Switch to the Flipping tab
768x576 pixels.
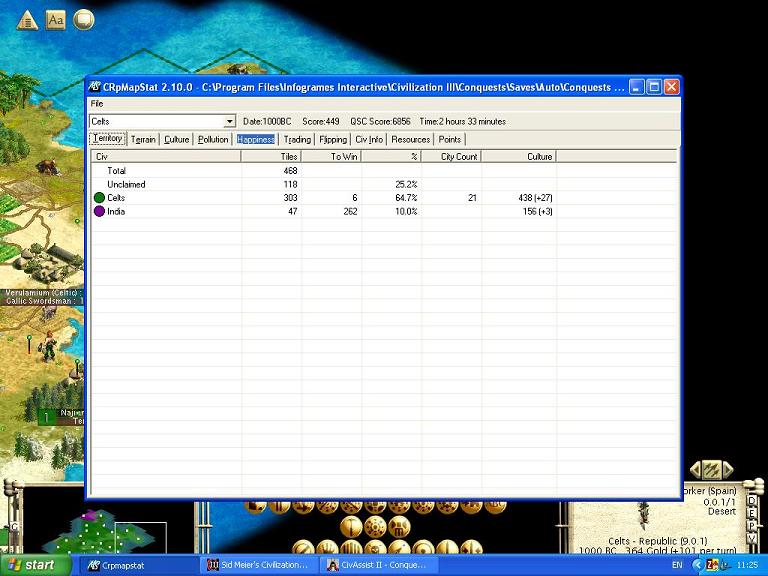(333, 140)
